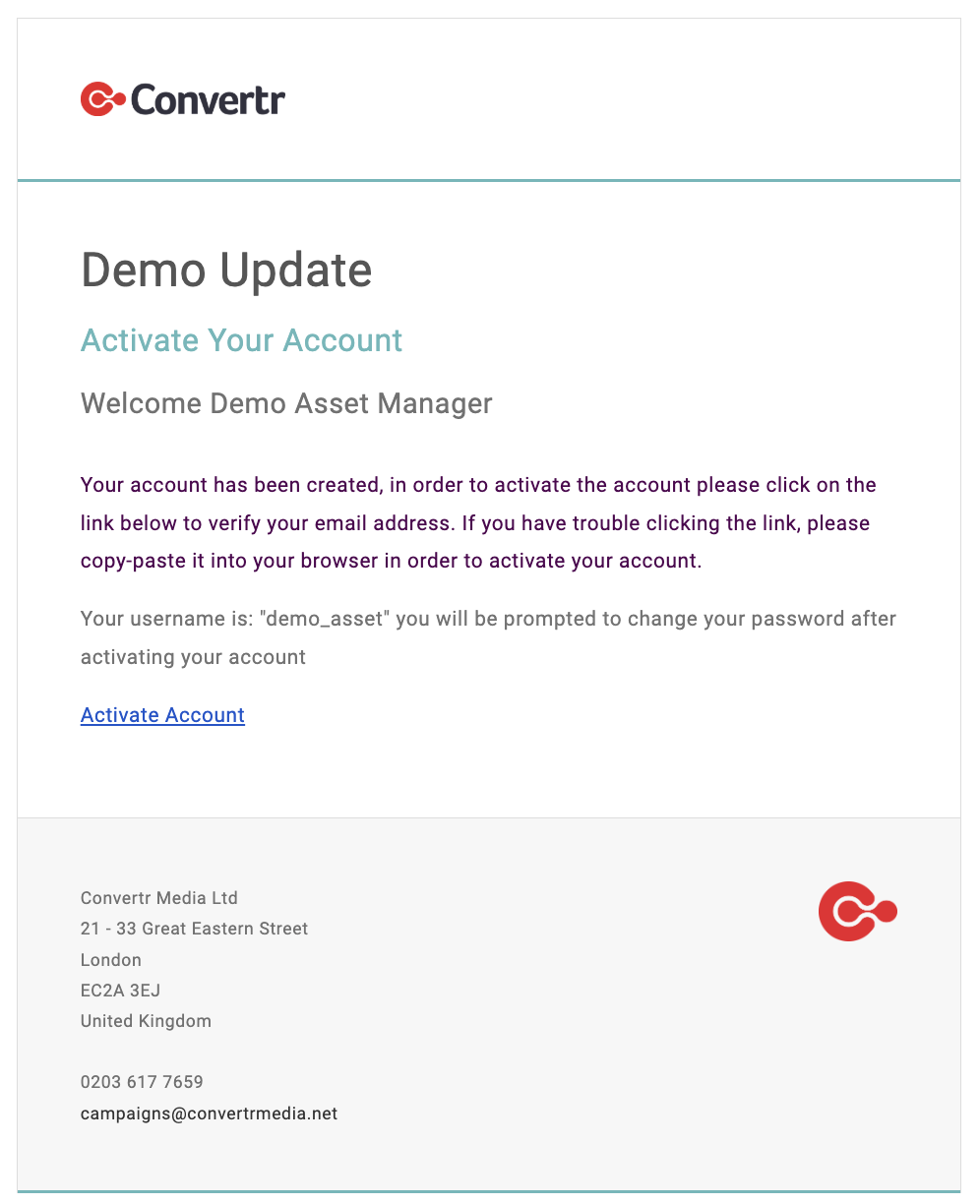
Task: Click the London line in the address
Action: [111, 960]
